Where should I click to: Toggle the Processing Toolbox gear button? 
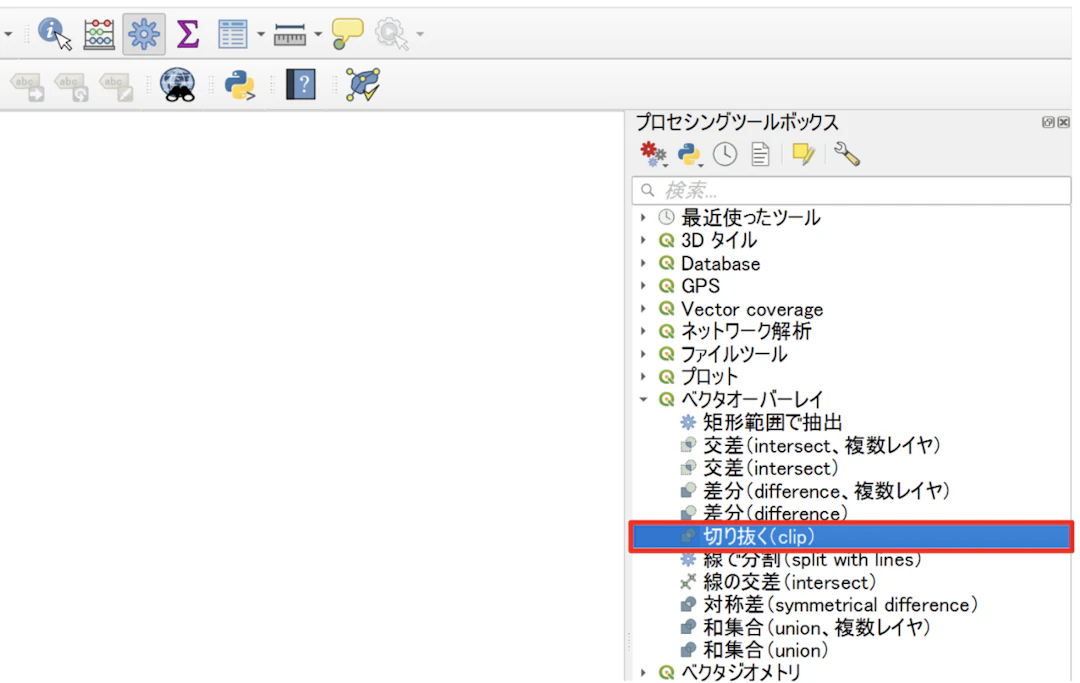point(144,34)
